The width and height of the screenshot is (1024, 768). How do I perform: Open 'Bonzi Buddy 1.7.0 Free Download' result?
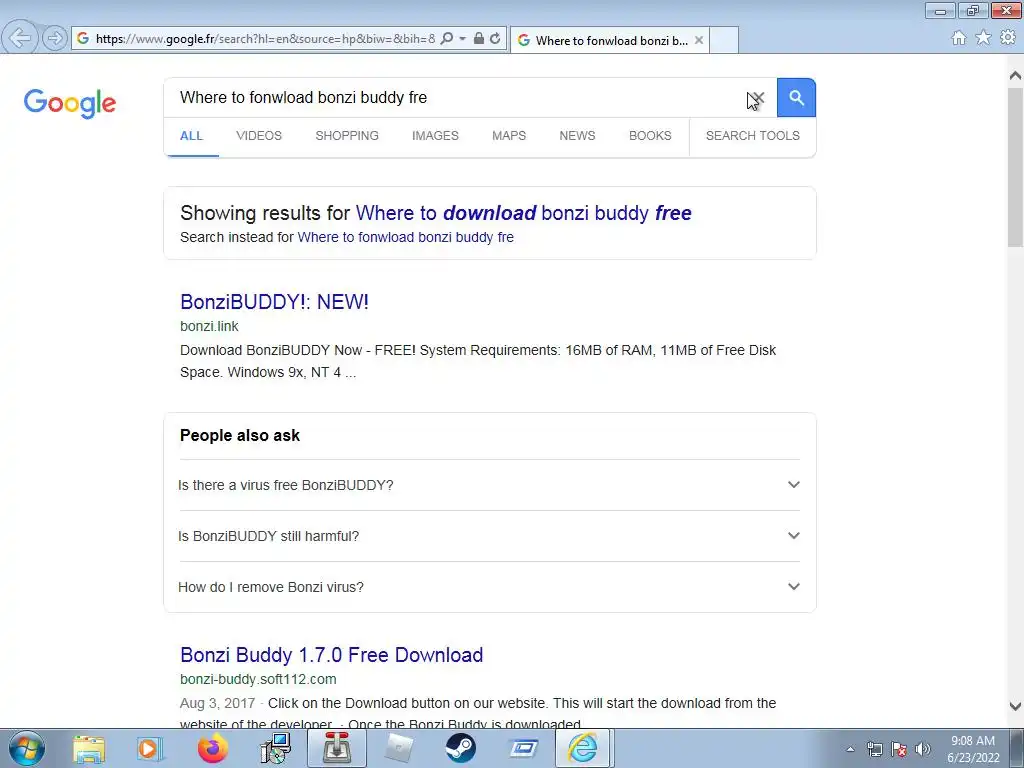[x=332, y=655]
